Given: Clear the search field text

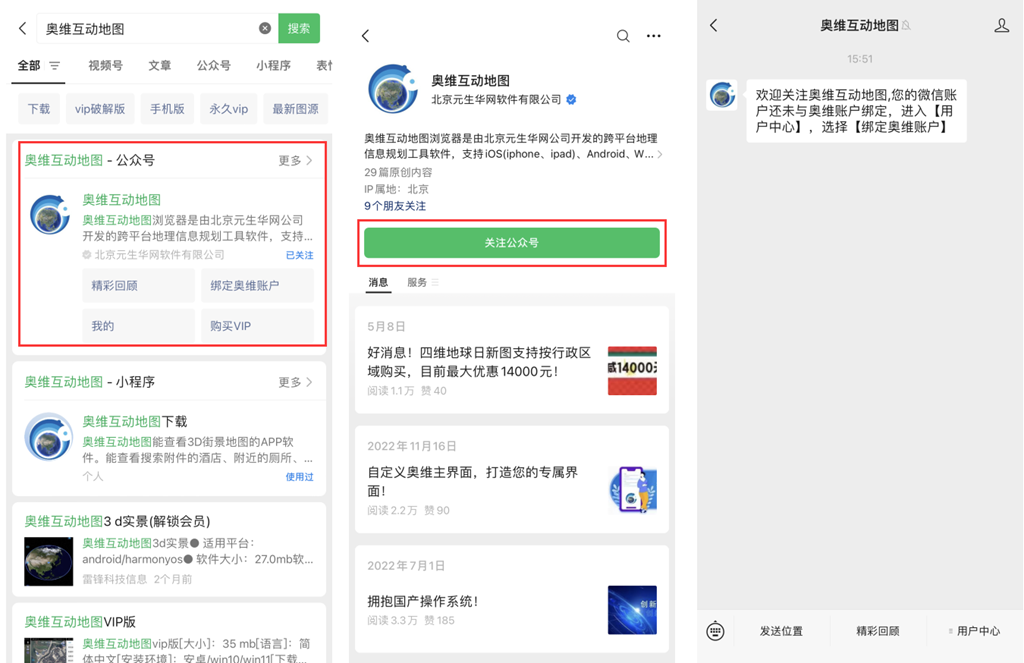Looking at the screenshot, I should click(x=265, y=29).
